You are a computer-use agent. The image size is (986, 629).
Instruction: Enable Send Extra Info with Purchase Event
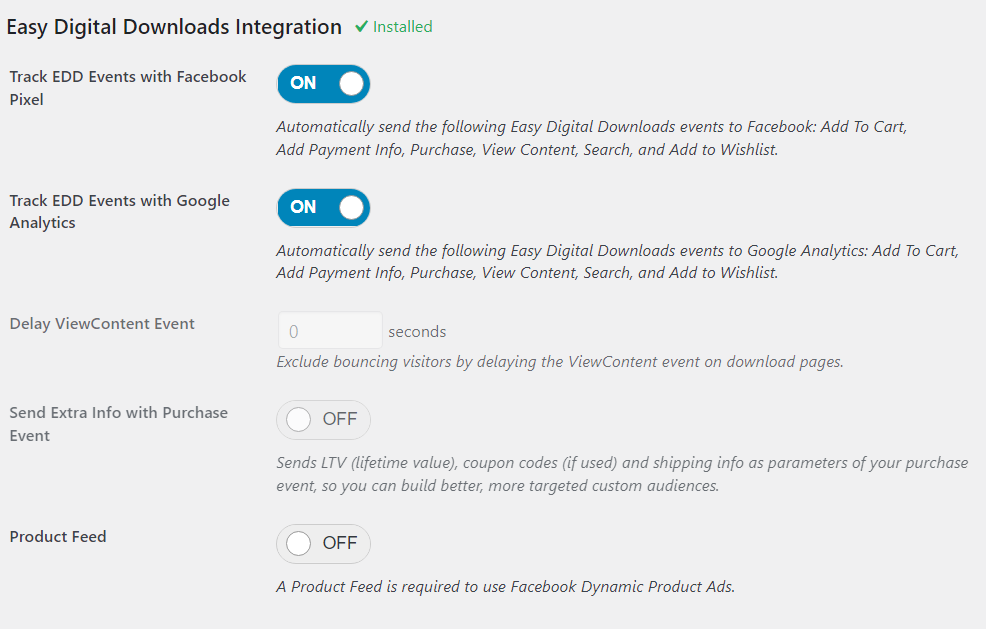coord(323,420)
